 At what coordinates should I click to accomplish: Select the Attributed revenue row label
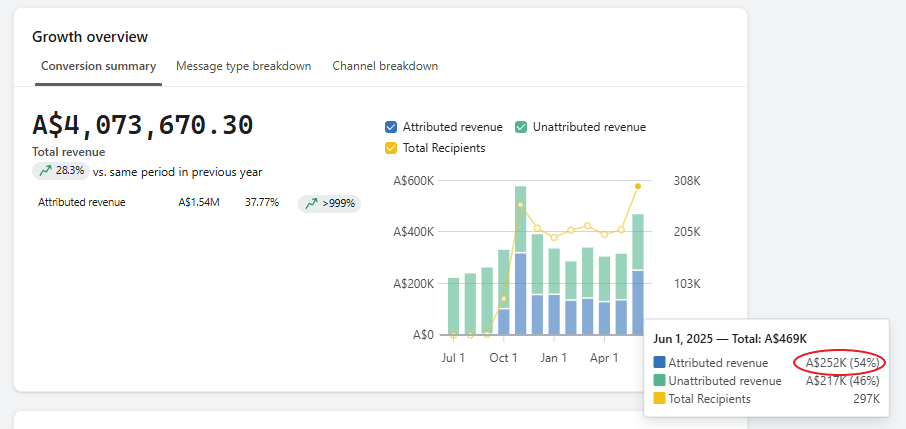coord(81,202)
